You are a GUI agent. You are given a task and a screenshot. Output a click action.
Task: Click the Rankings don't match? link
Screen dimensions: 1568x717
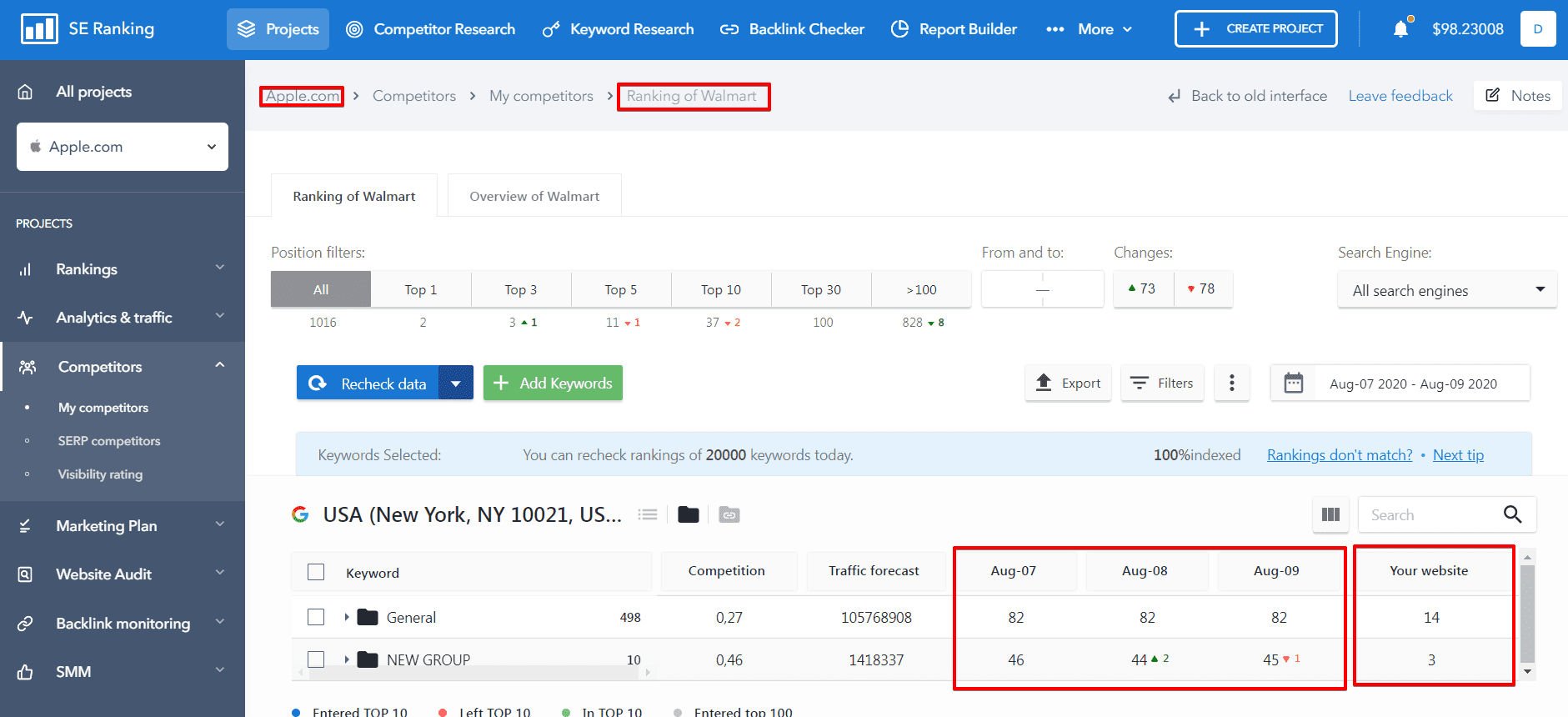pyautogui.click(x=1340, y=455)
